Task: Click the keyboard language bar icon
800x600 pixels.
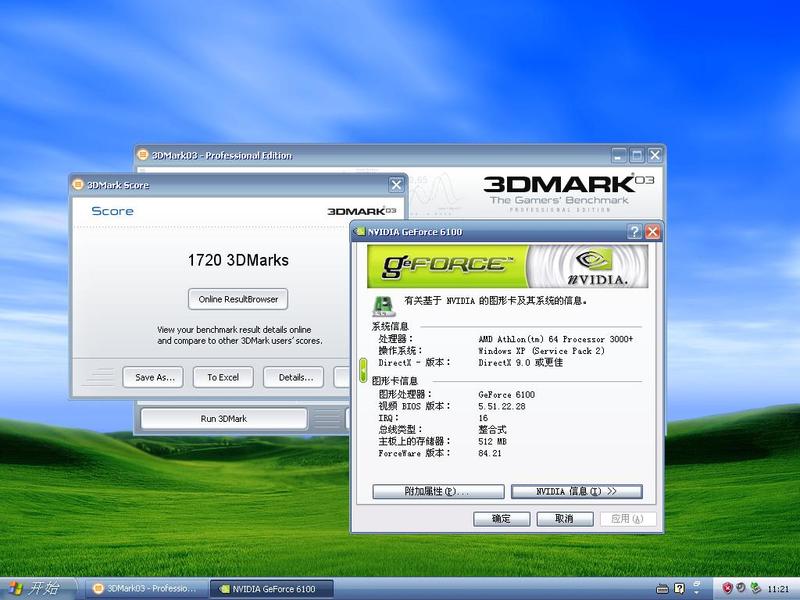Action: (662, 589)
